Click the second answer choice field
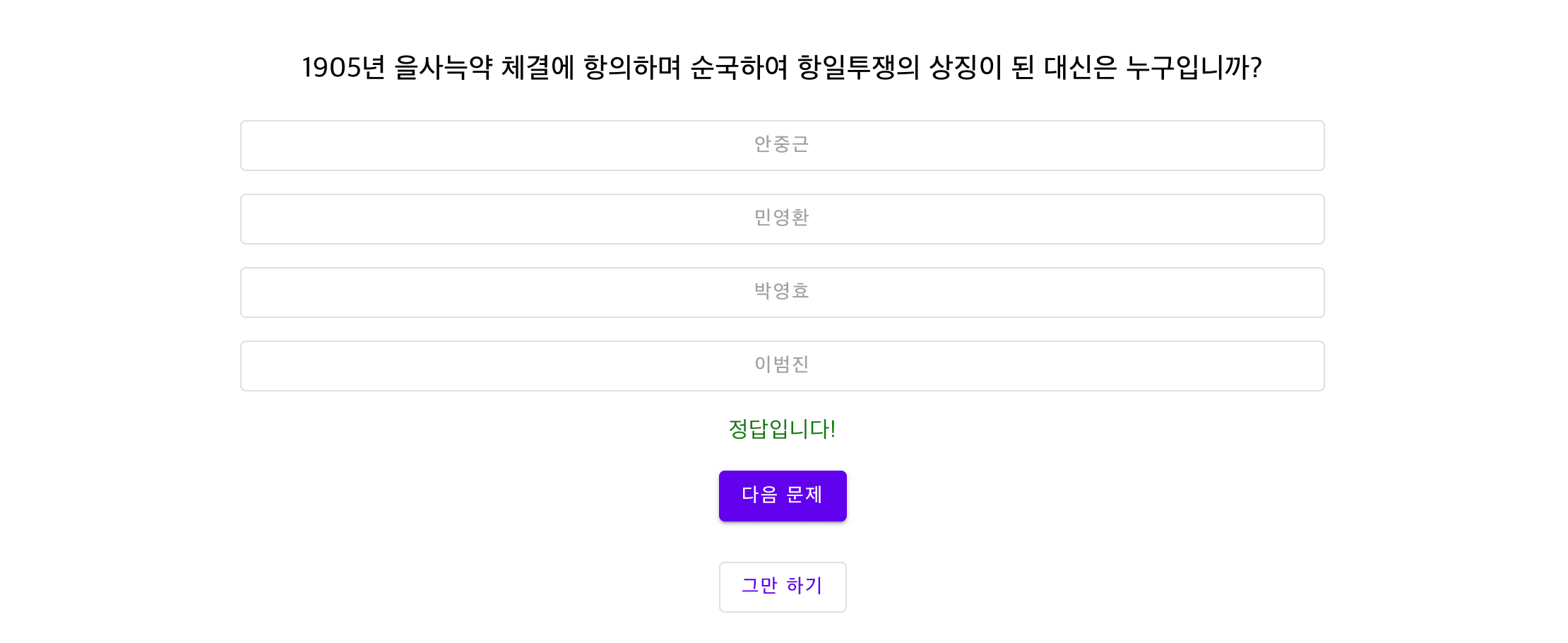Image resolution: width=1568 pixels, height=643 pixels. (782, 219)
